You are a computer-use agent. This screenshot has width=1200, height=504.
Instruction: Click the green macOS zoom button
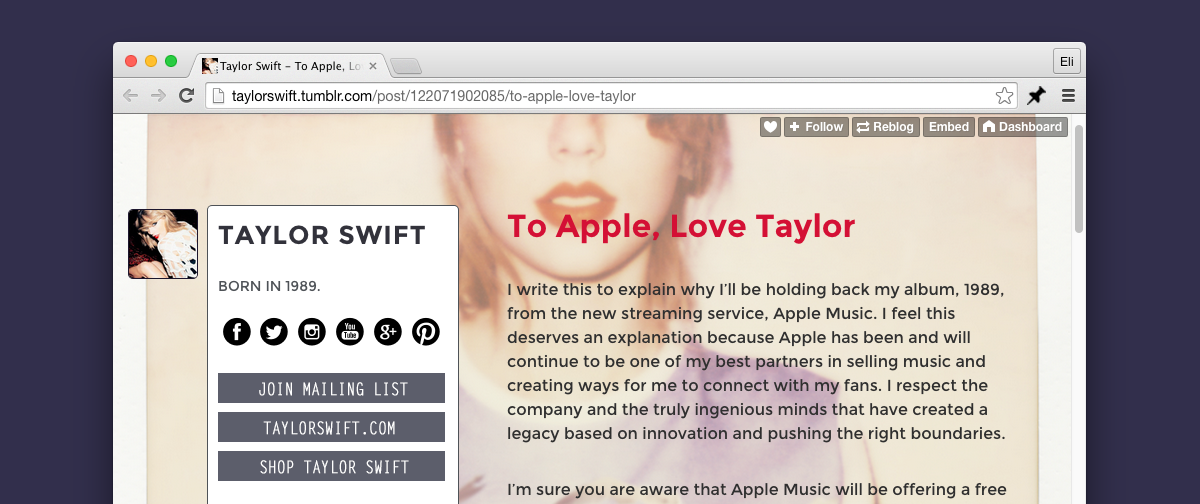pyautogui.click(x=171, y=61)
